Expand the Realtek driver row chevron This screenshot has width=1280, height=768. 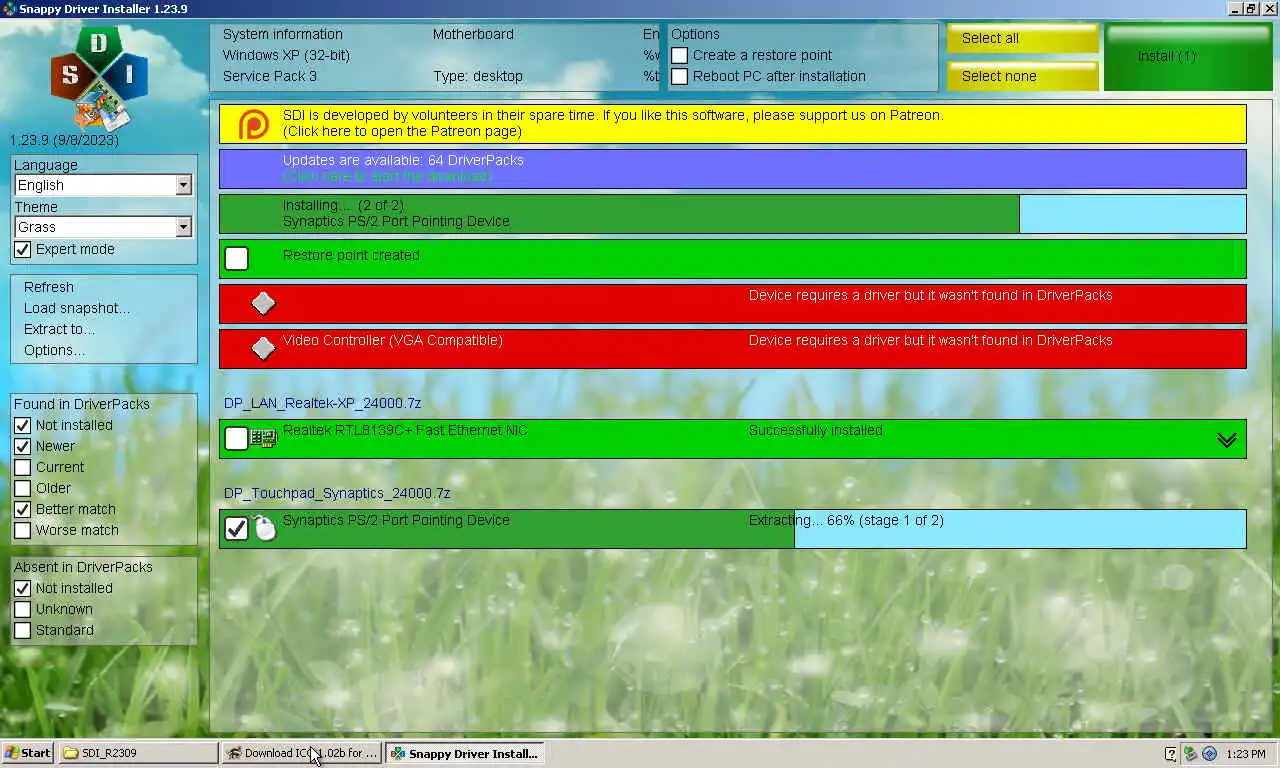coord(1227,440)
